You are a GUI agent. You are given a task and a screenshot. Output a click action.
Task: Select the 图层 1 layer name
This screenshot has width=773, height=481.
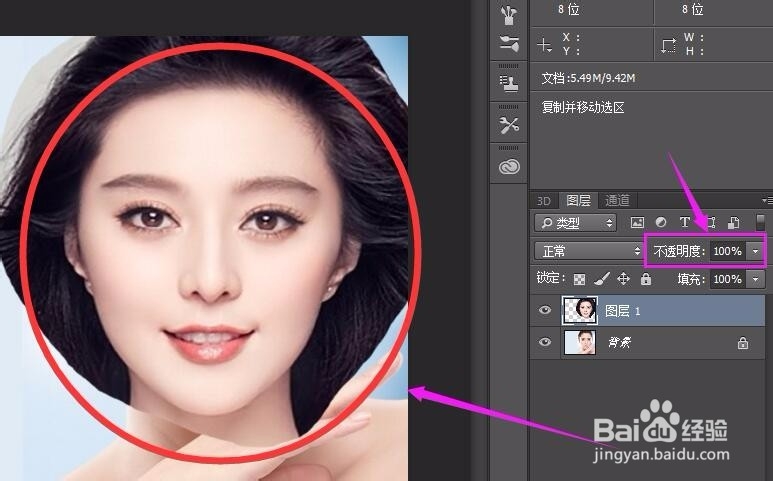pyautogui.click(x=622, y=311)
